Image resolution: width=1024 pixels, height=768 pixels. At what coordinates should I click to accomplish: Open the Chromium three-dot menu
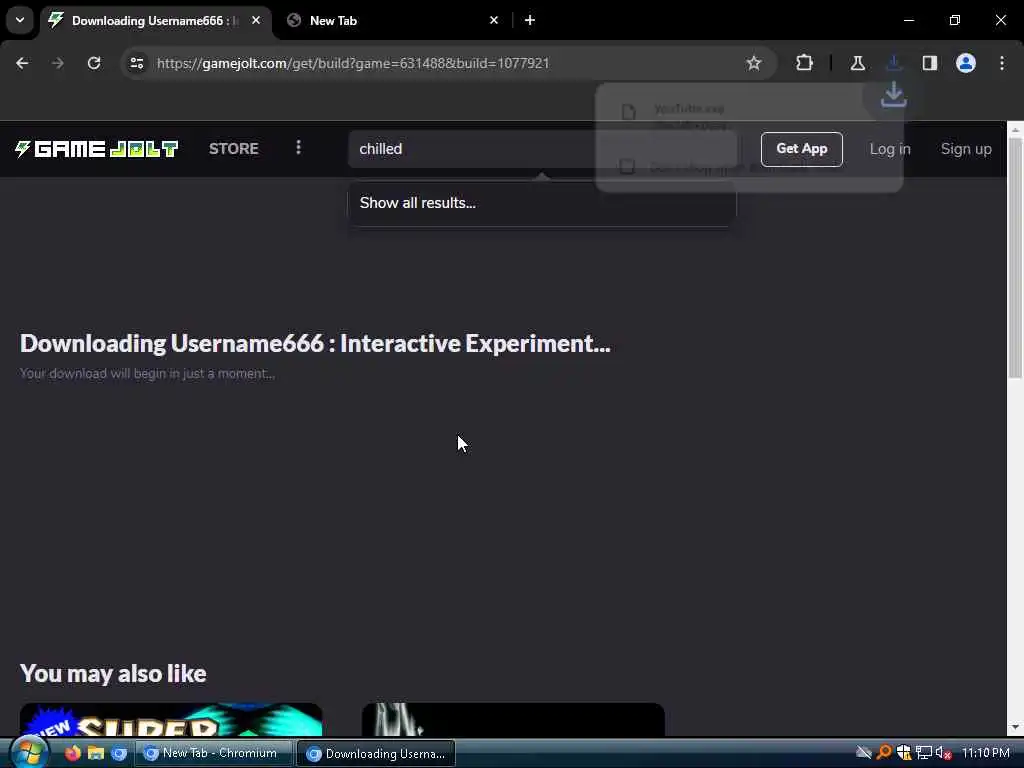click(x=1002, y=63)
